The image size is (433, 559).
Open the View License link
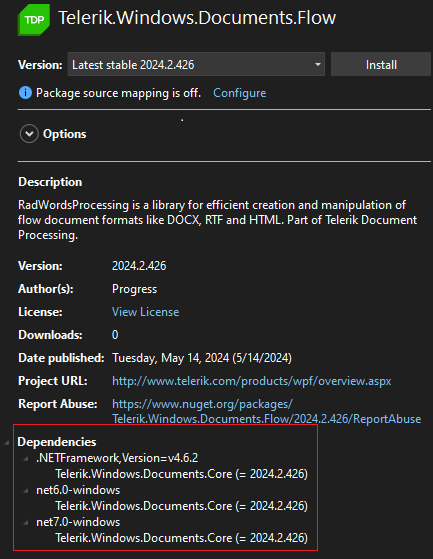(x=145, y=312)
